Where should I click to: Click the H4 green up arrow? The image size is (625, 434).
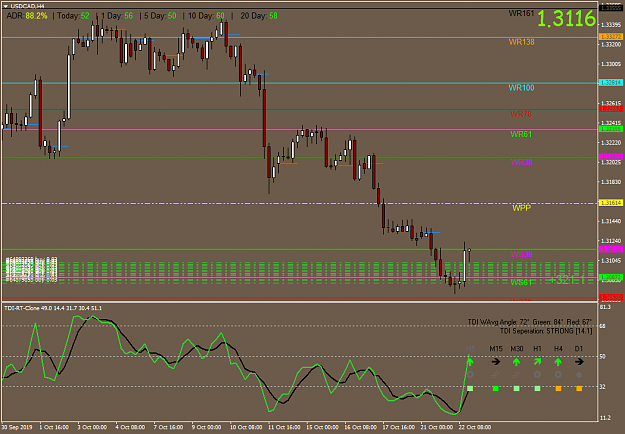558,362
